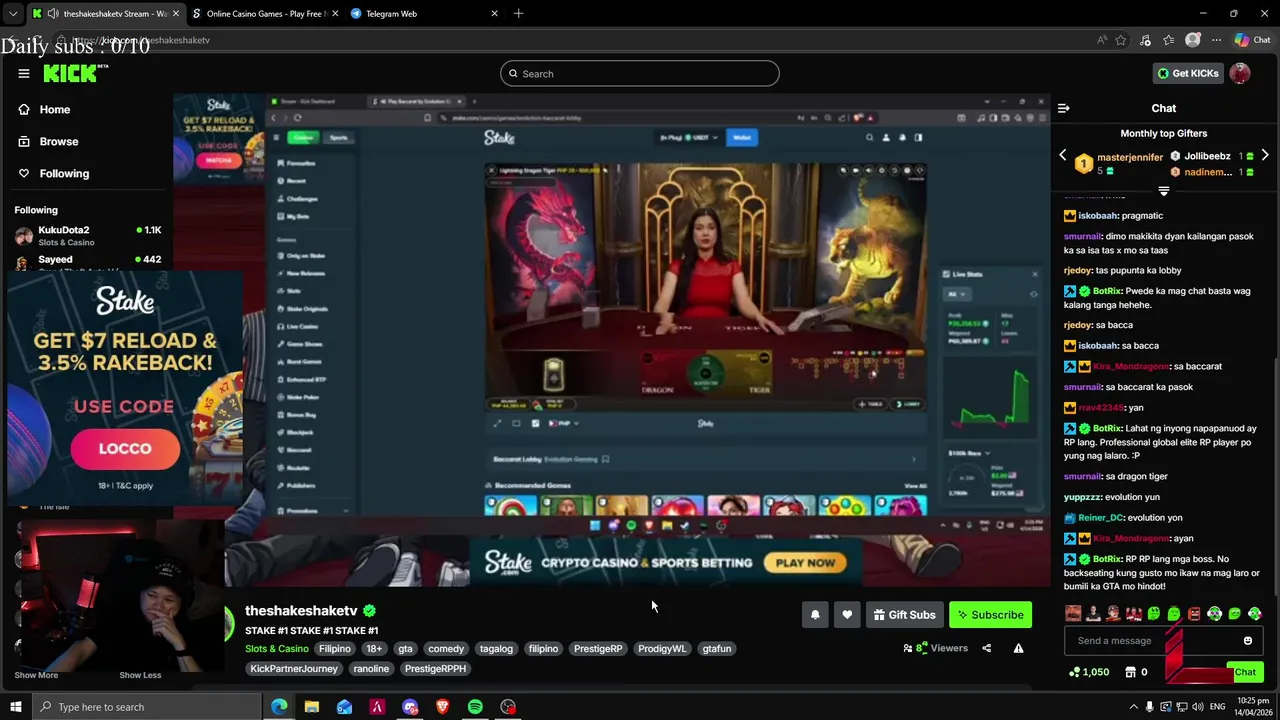Open browser tab search dropdown
1280x720 pixels.
tap(12, 13)
